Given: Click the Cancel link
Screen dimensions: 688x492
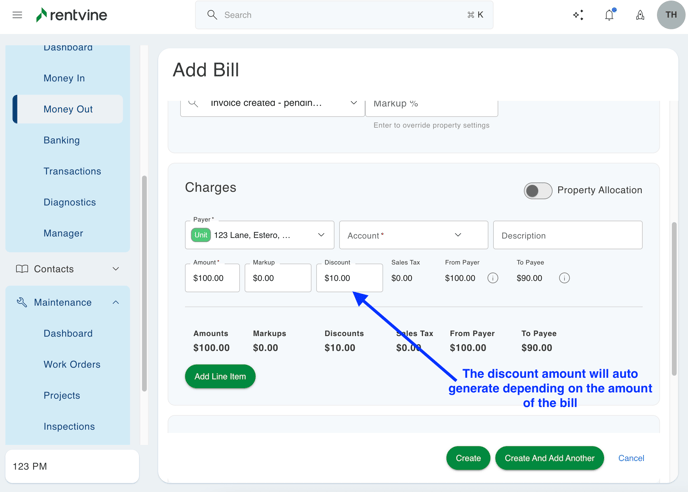Looking at the screenshot, I should pyautogui.click(x=631, y=458).
